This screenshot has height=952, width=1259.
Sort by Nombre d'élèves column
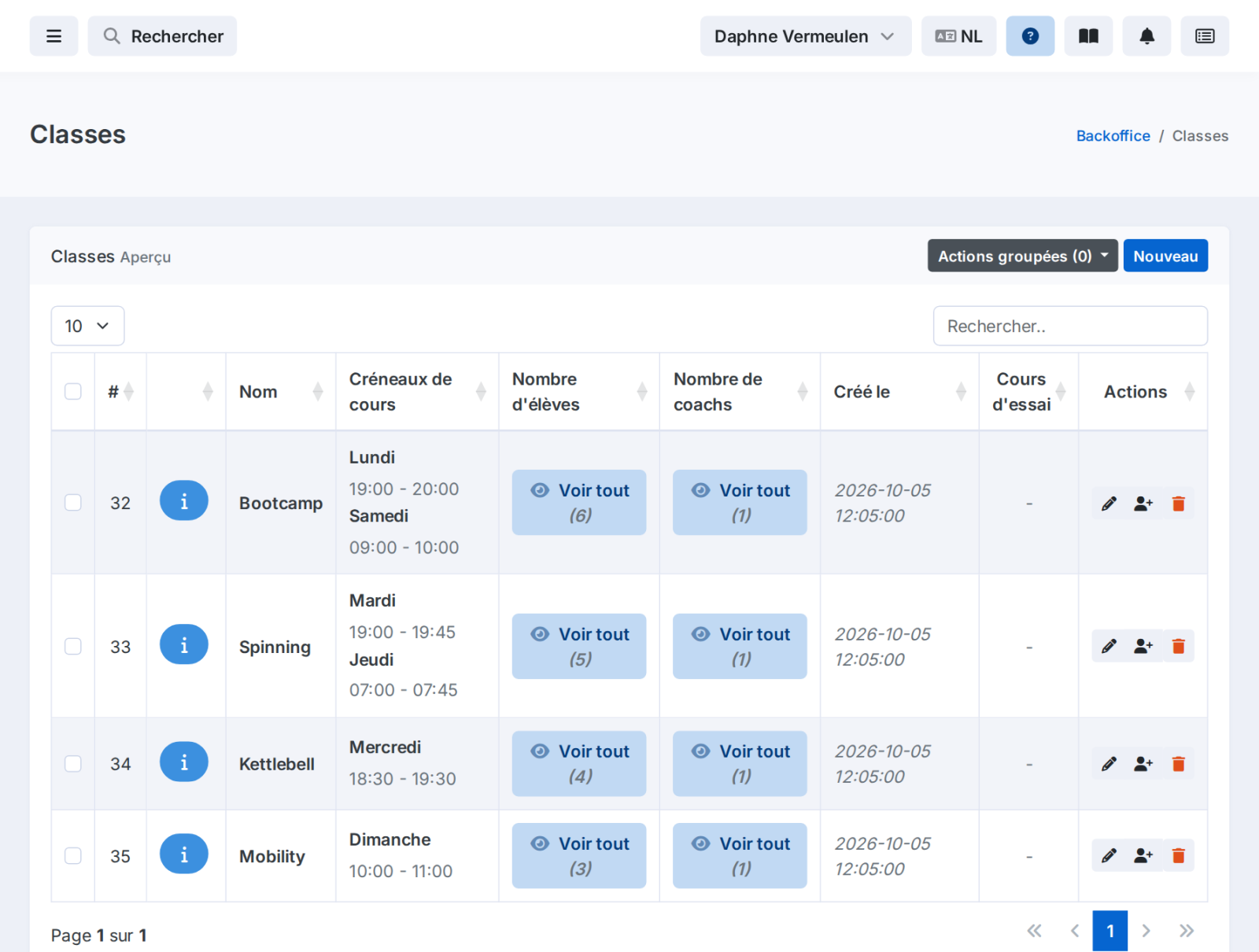[x=579, y=392]
